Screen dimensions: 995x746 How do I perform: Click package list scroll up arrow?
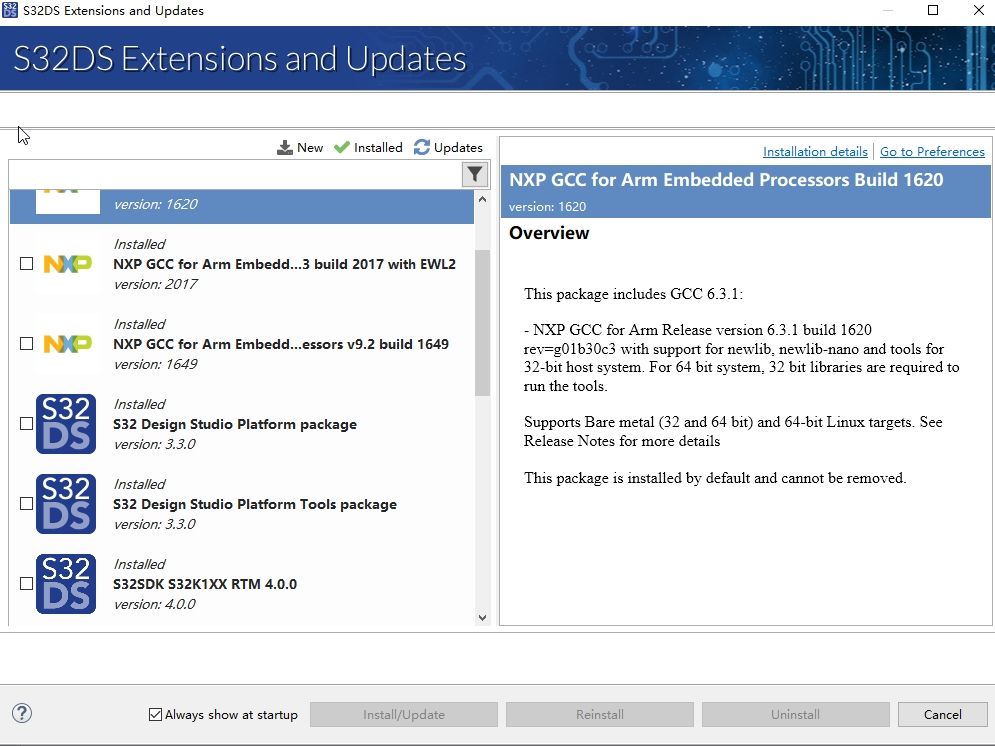[x=482, y=199]
